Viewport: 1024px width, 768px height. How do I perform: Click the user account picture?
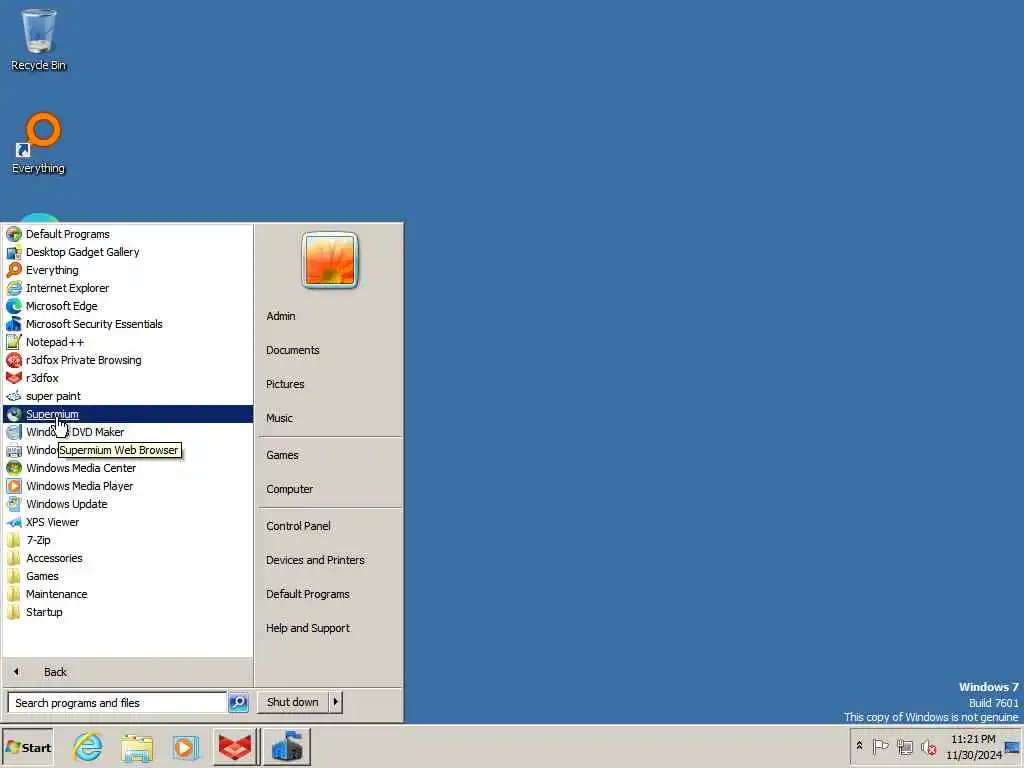click(x=330, y=261)
